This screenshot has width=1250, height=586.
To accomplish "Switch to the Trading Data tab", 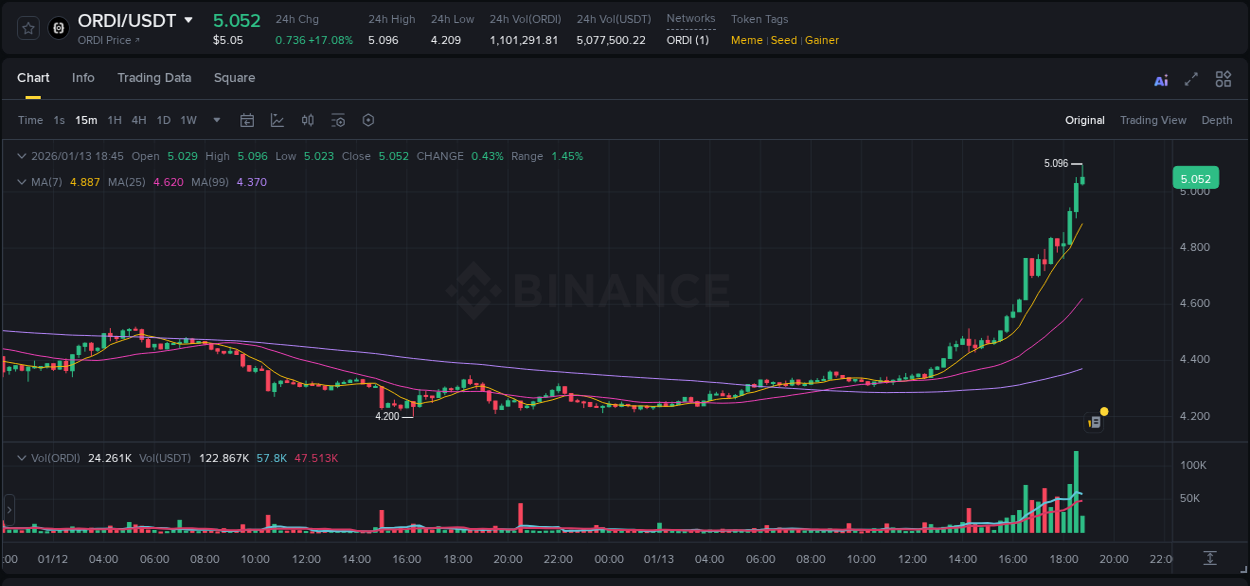I will (x=154, y=77).
